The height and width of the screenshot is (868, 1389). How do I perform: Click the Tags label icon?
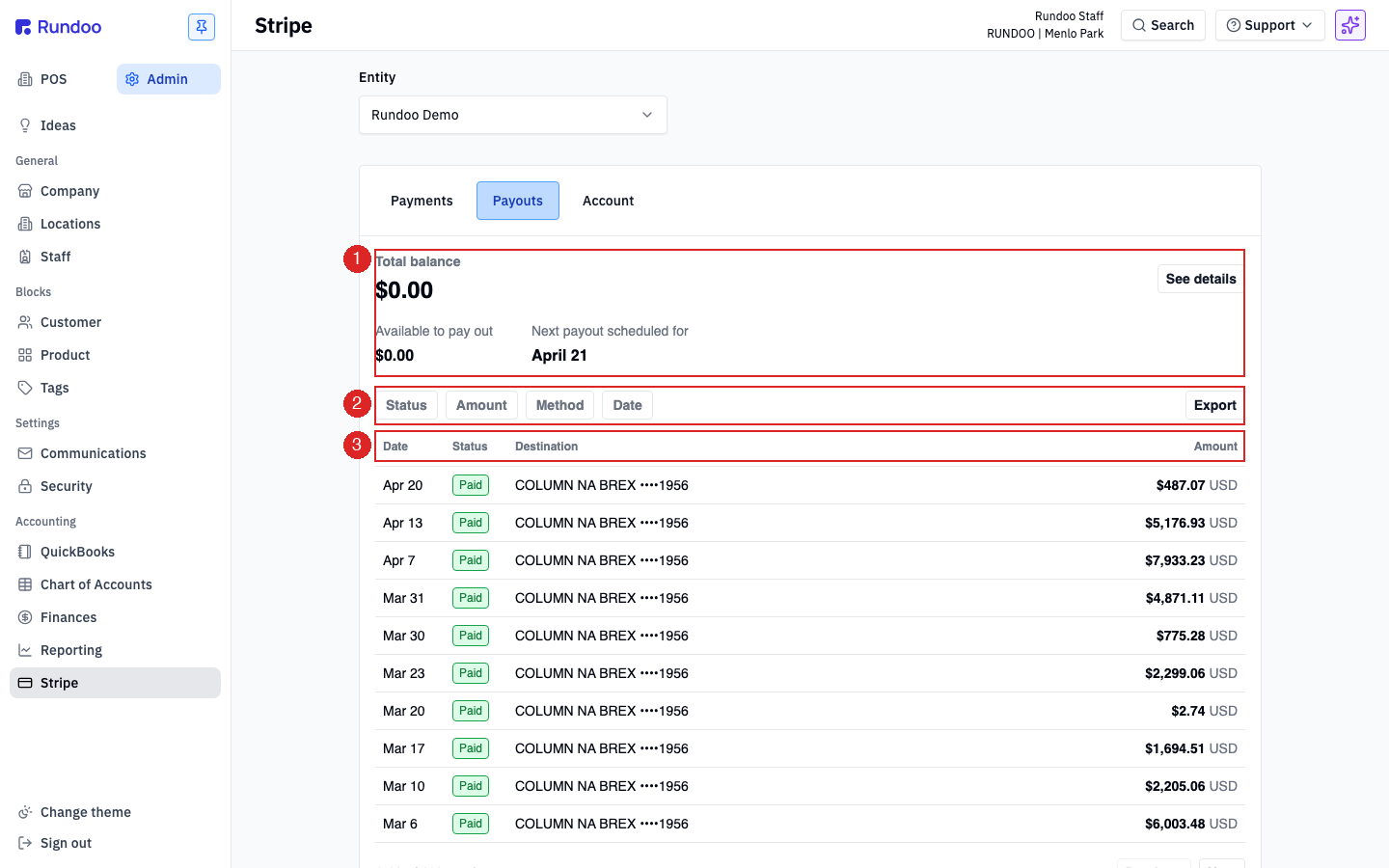point(25,388)
